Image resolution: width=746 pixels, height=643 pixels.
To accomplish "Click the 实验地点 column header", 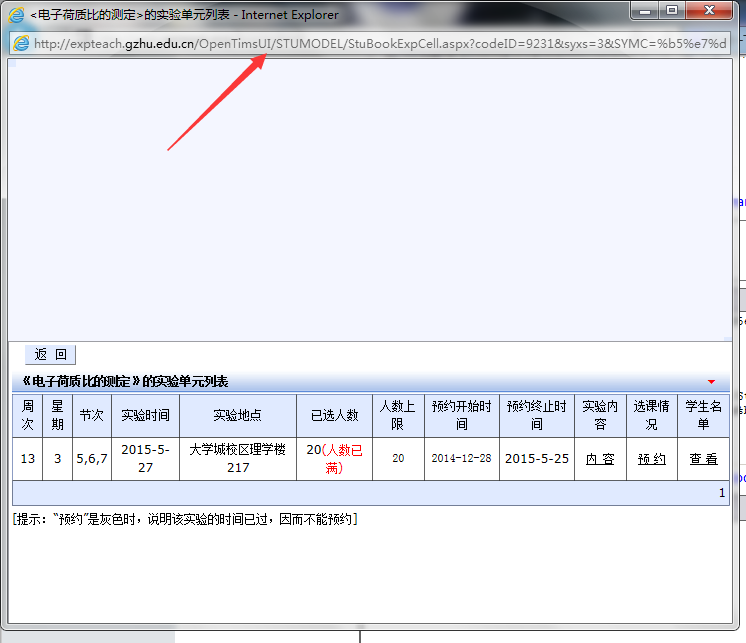I will (x=238, y=415).
